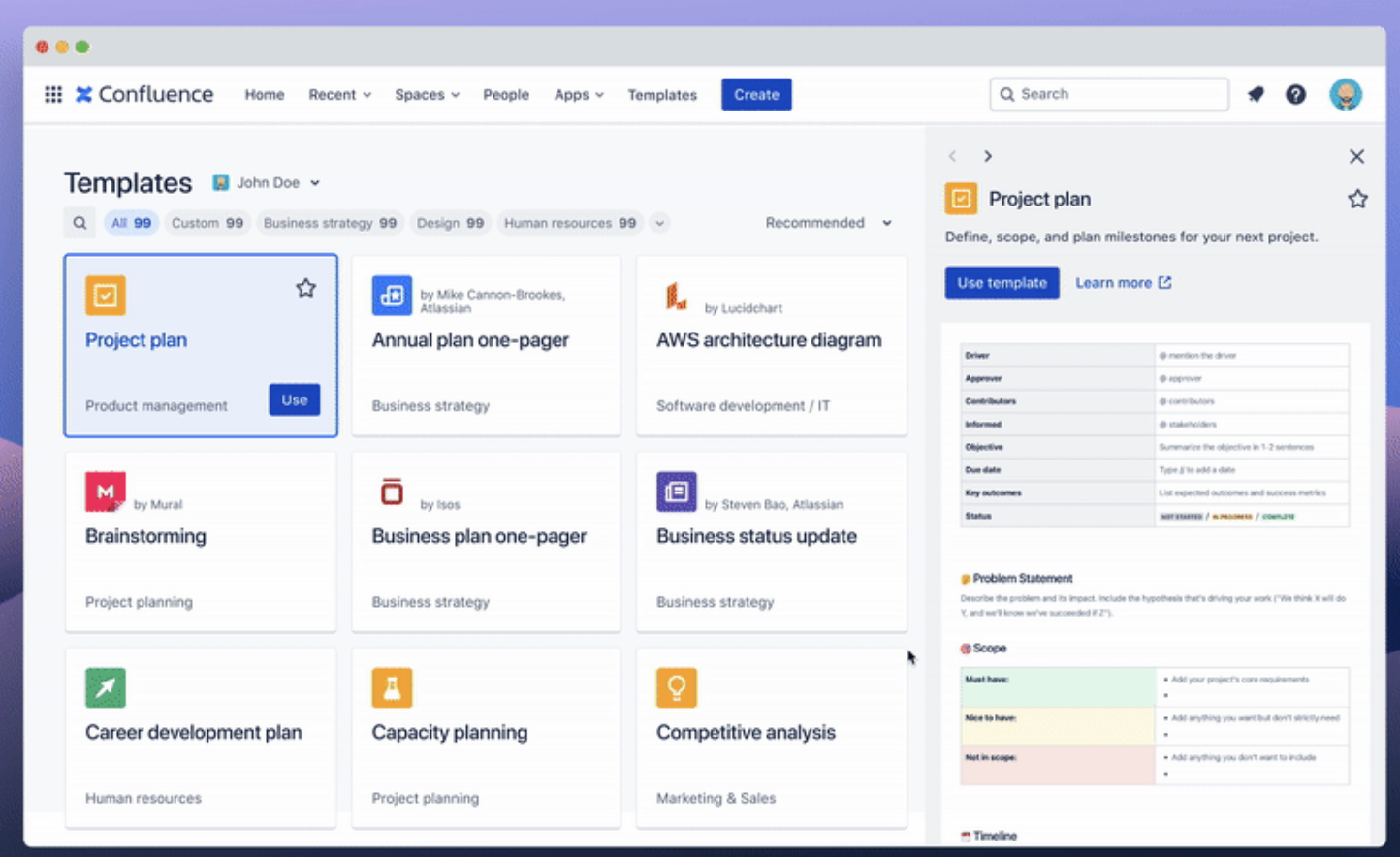Viewport: 1400px width, 857px height.
Task: Open the John Doe space selector
Action: [x=267, y=182]
